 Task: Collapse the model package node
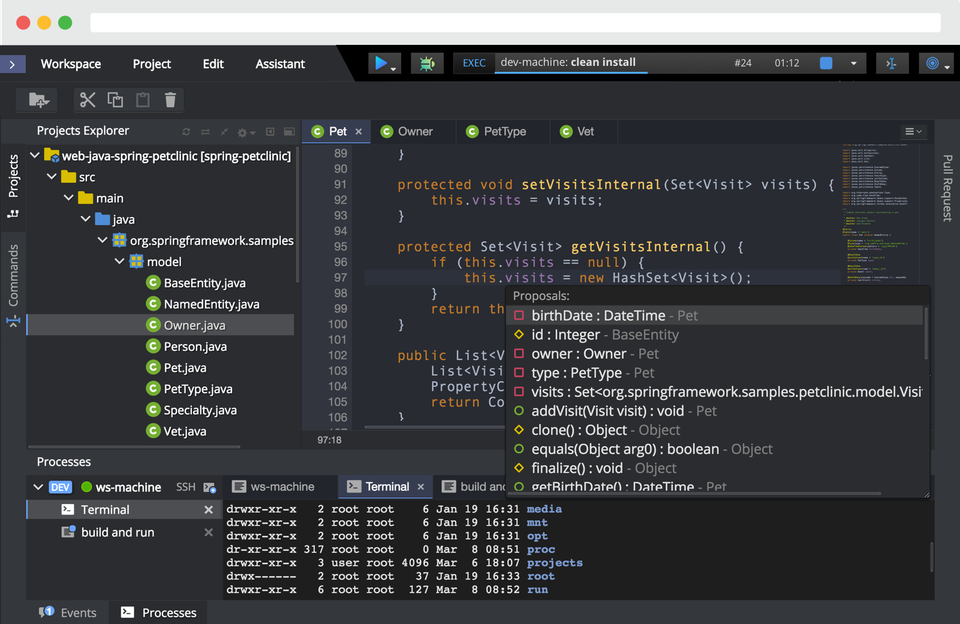[x=119, y=261]
